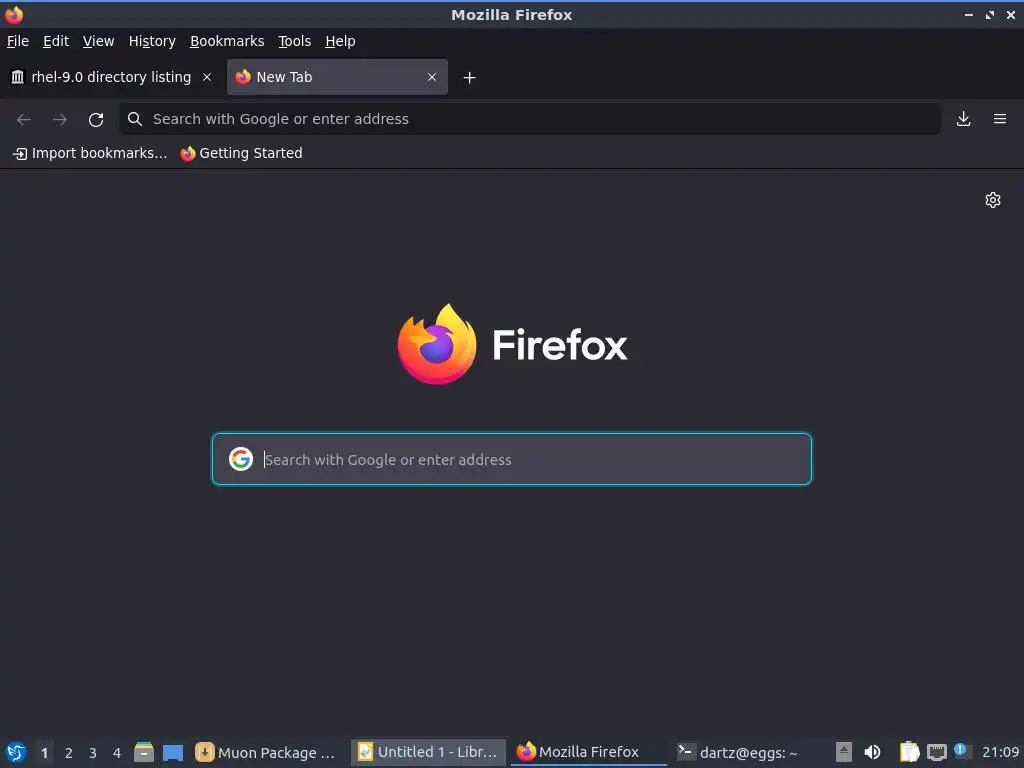1024x768 pixels.
Task: Go back using the back arrow
Action: 24,120
